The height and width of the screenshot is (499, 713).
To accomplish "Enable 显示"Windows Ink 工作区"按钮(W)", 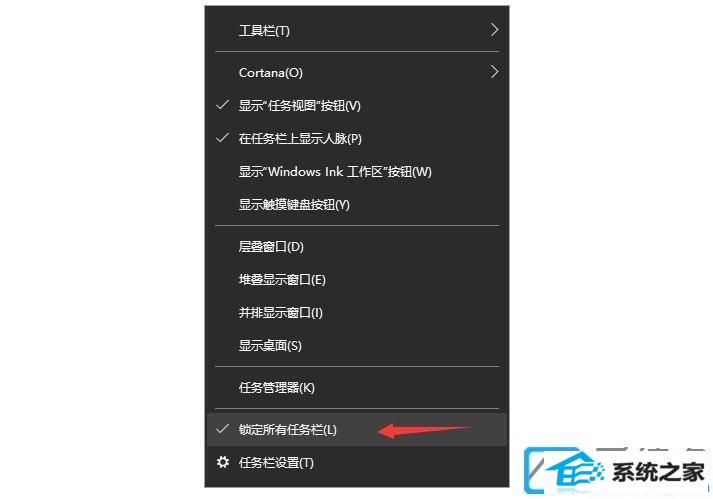I will [357, 171].
